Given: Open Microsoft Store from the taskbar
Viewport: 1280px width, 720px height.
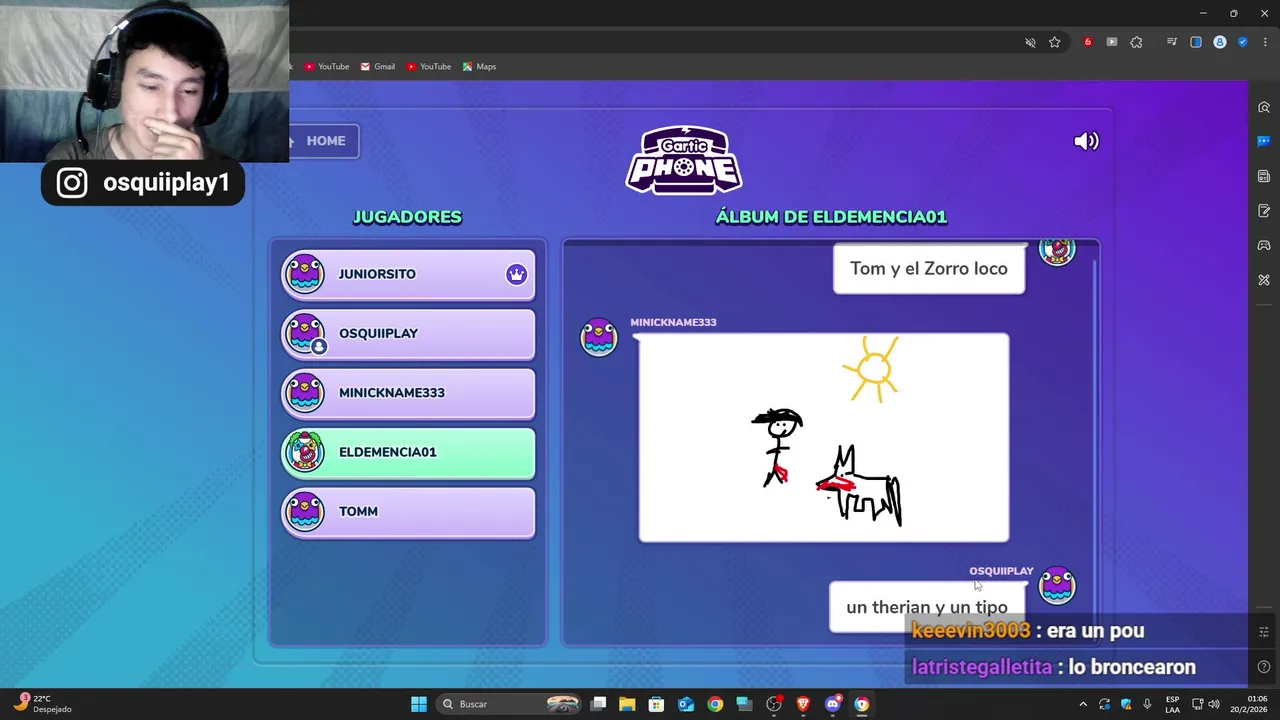Looking at the screenshot, I should click(656, 704).
